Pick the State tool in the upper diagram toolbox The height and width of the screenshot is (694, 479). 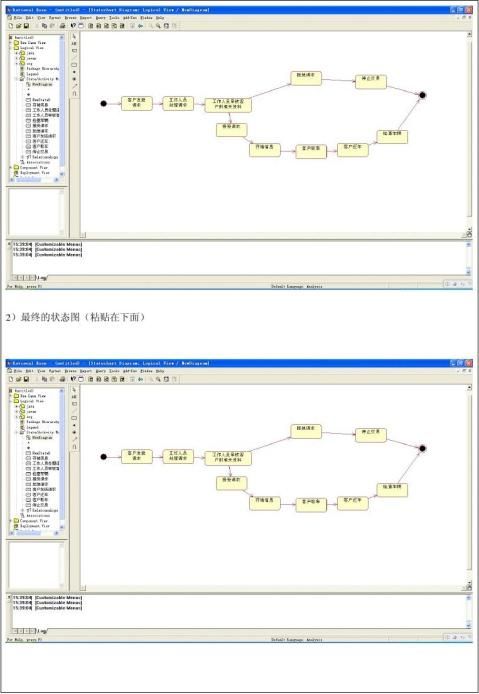(x=74, y=65)
